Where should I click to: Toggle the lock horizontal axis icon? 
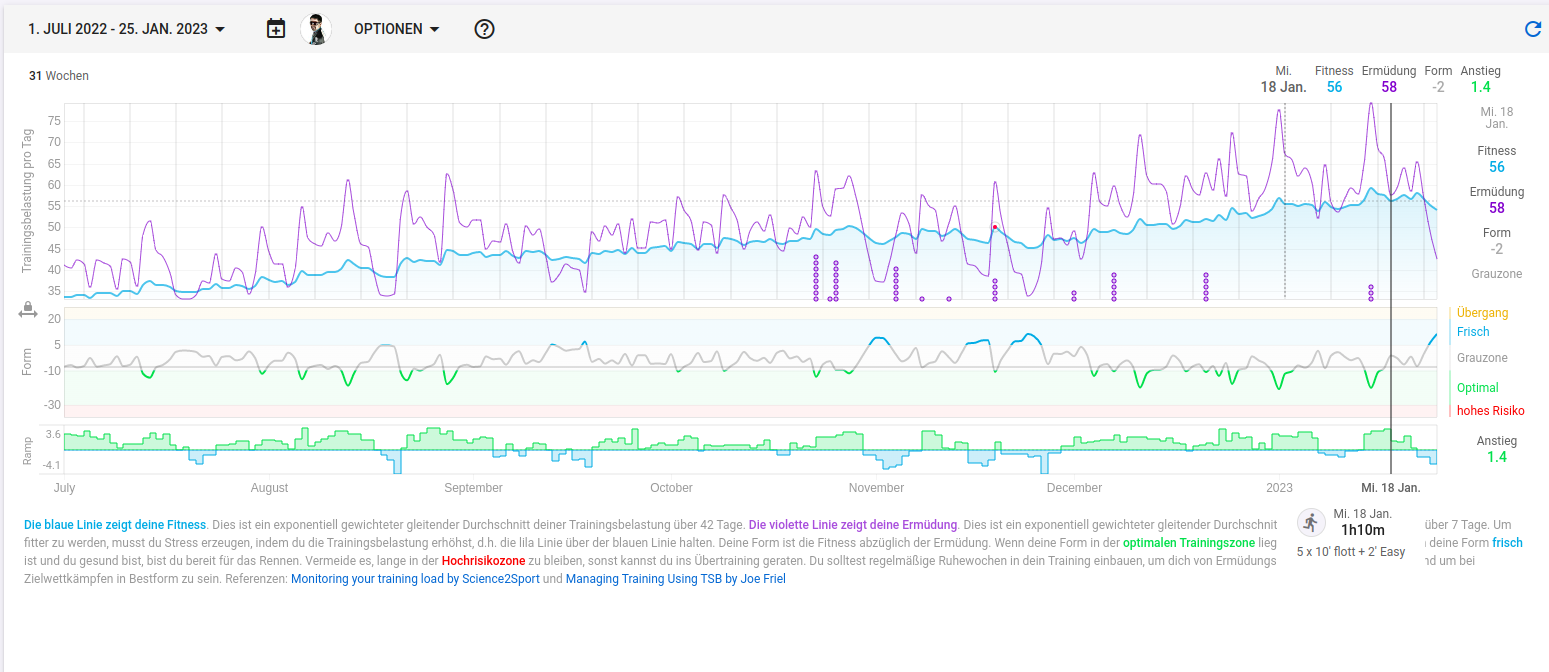tap(28, 311)
